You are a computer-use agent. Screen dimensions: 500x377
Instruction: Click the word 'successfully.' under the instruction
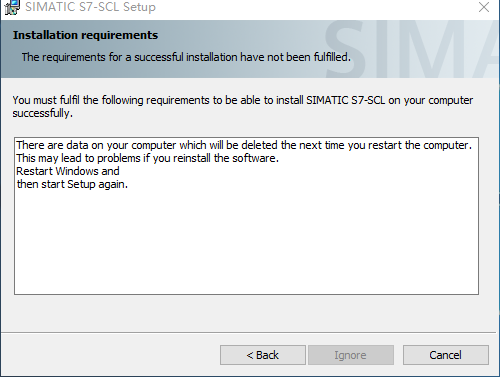click(42, 113)
